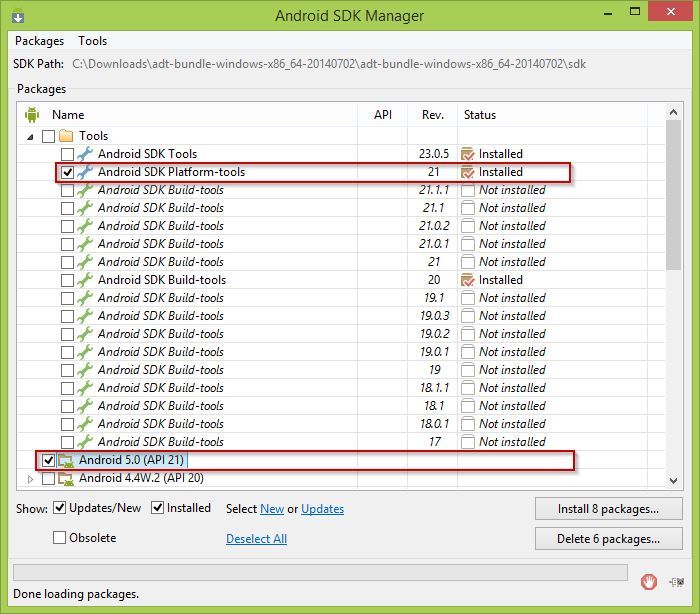Click the SDK Path text
700x614 pixels.
(x=329, y=64)
